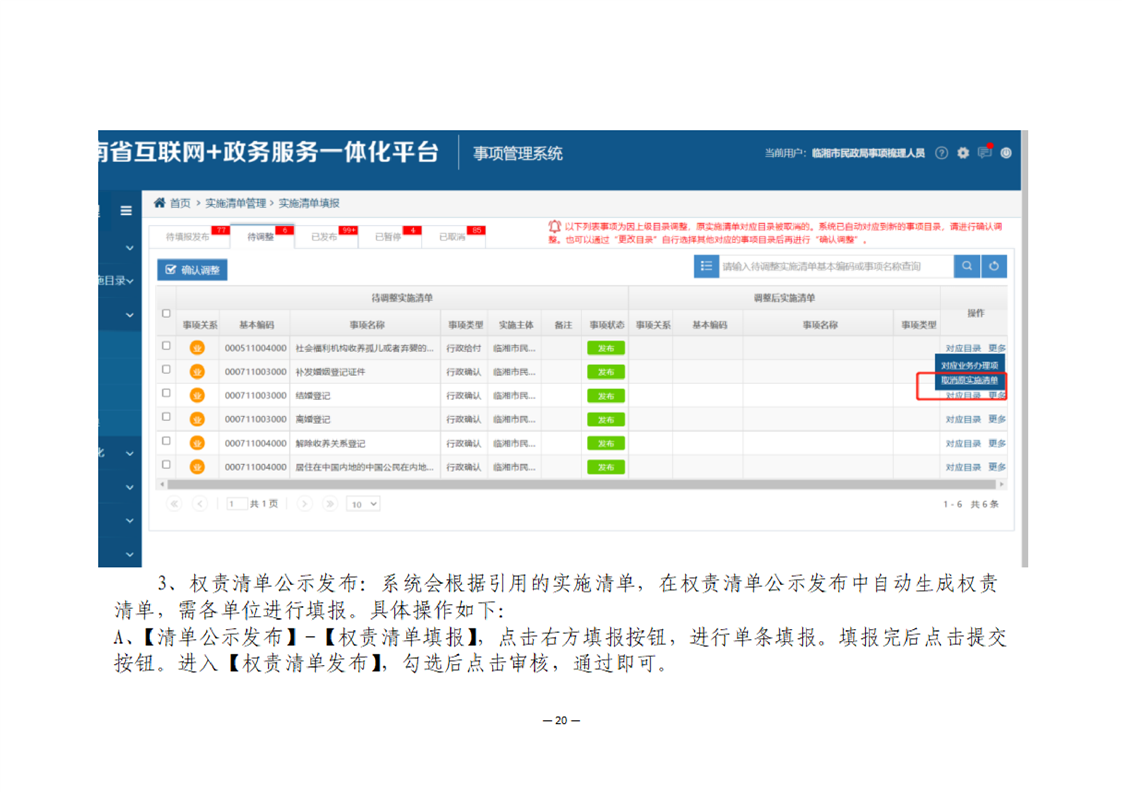Screen dimensions: 1122x792
Task: Click the help question mark icon
Action: click(941, 153)
